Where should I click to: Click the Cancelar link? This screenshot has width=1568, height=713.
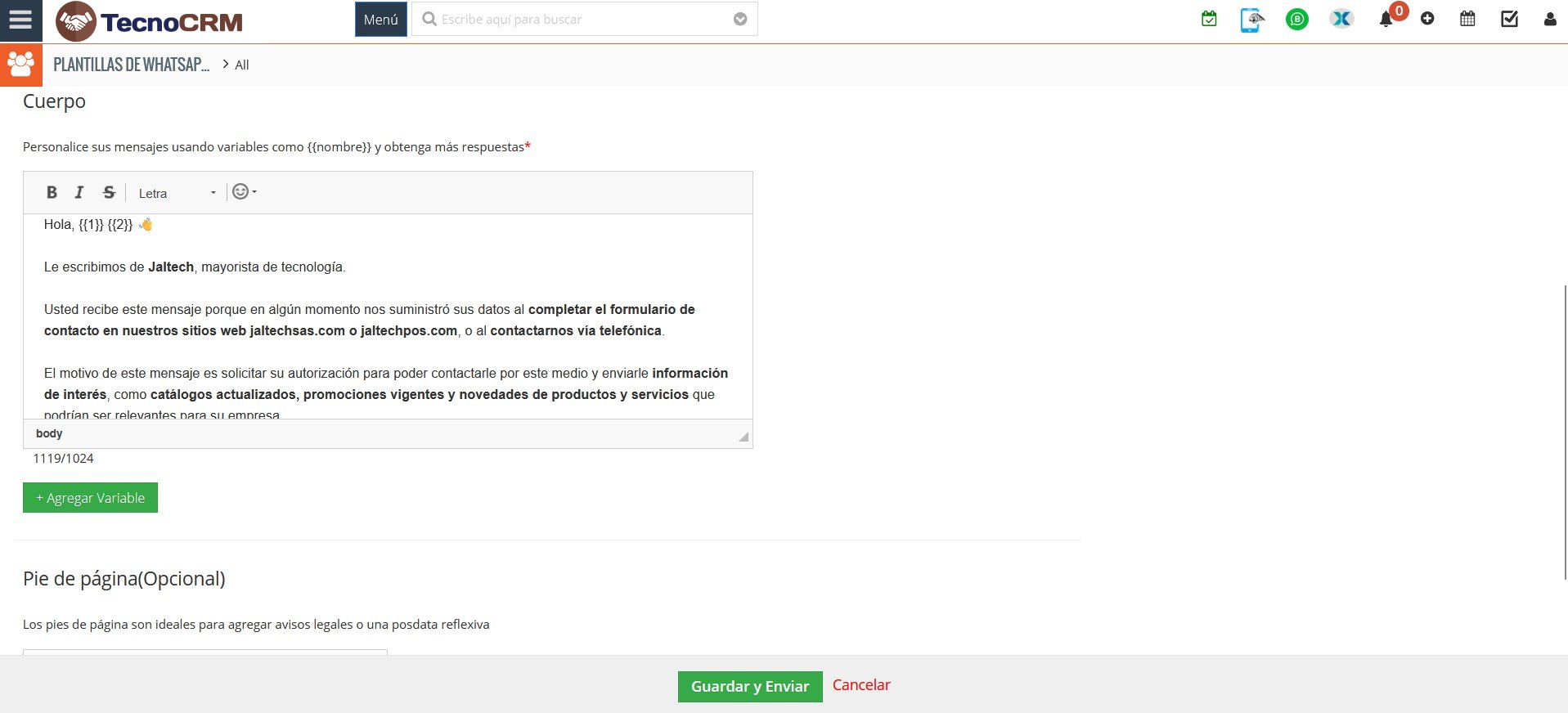pos(861,685)
